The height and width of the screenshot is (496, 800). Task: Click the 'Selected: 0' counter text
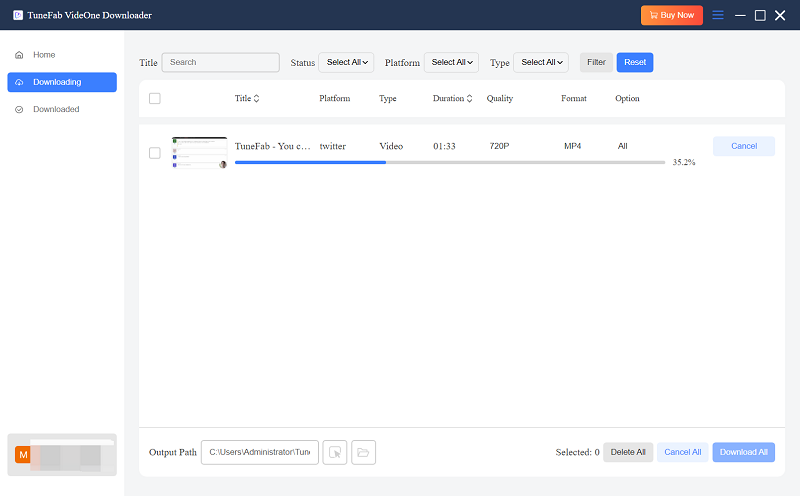577,452
